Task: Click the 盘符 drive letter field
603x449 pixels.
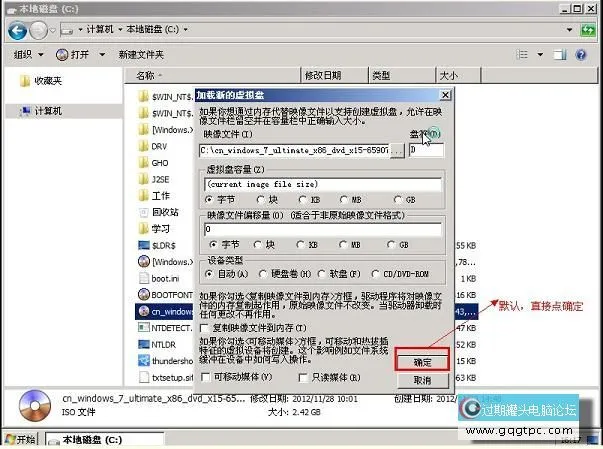Action: (426, 150)
